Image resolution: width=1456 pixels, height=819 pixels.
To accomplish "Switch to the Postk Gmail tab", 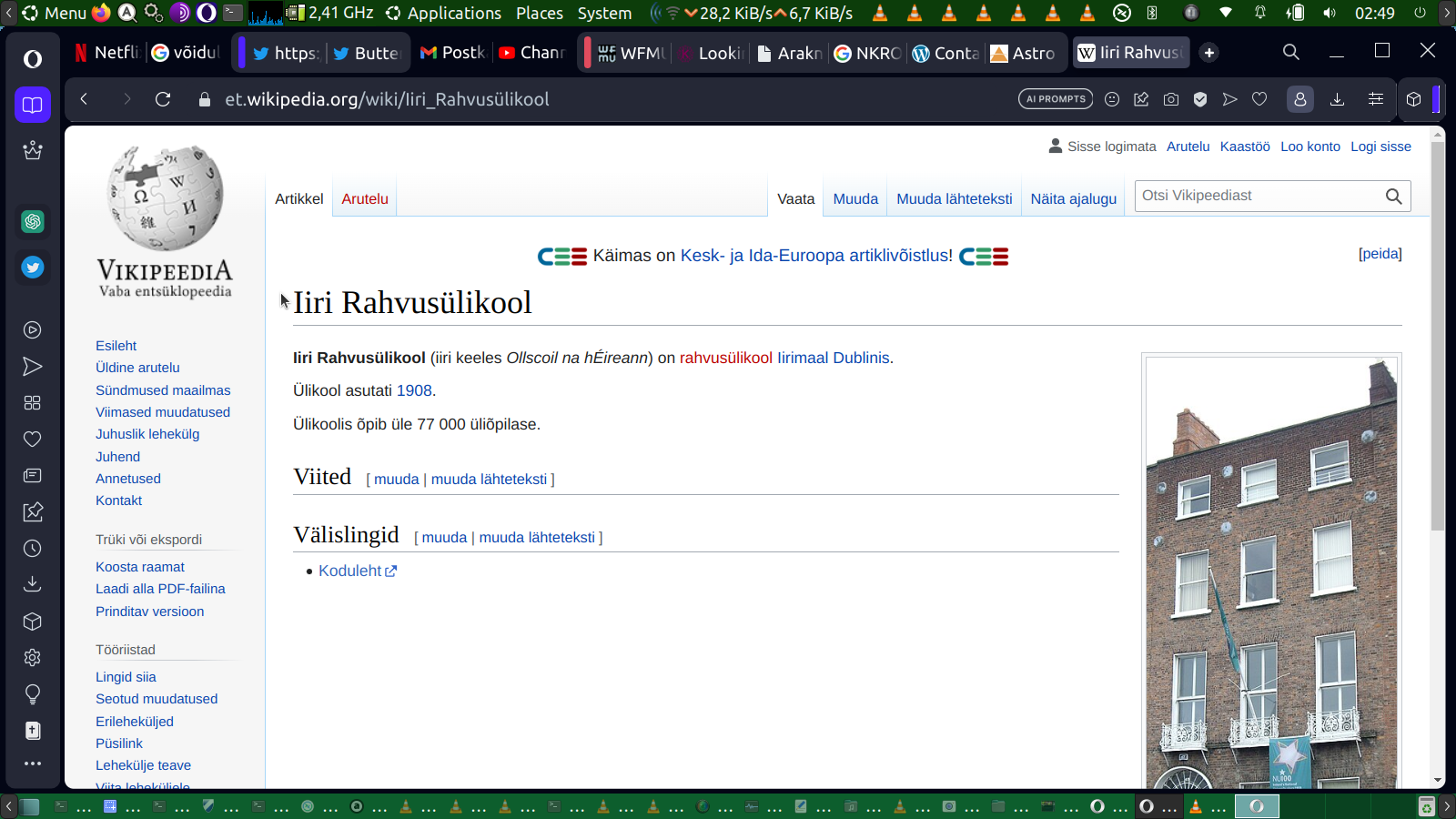I will click(x=453, y=53).
